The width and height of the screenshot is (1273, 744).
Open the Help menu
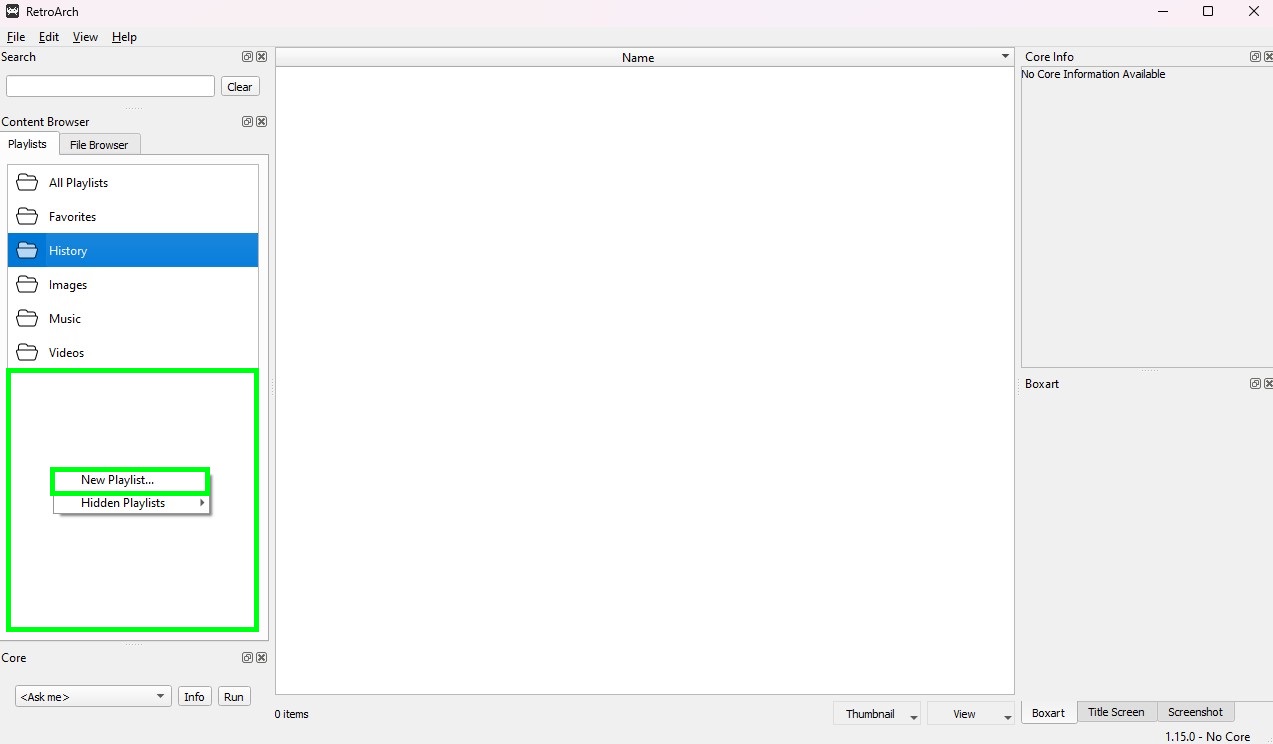point(124,37)
